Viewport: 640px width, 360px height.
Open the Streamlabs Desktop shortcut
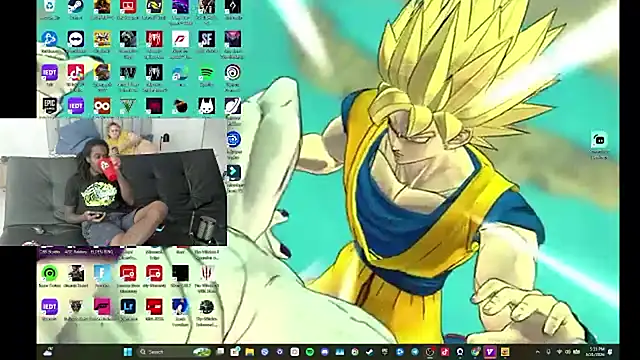(x=599, y=140)
